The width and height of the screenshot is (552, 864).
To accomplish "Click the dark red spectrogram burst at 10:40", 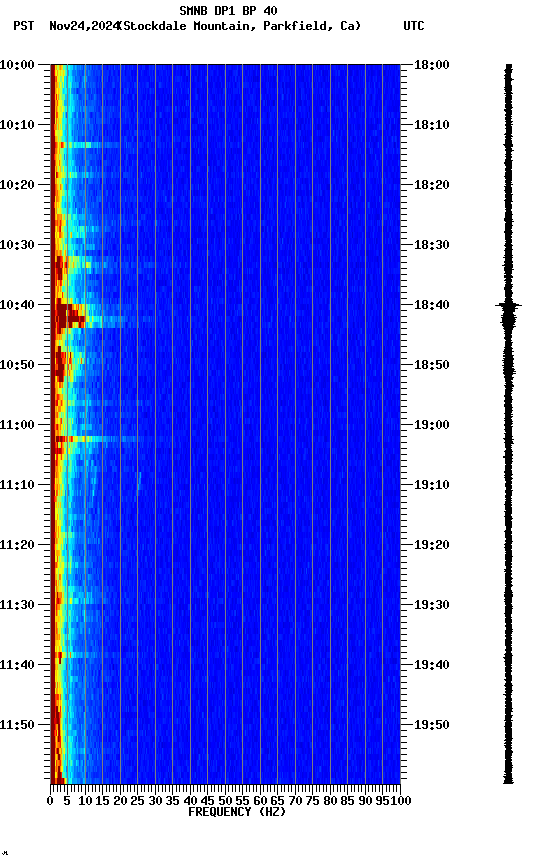I will pyautogui.click(x=69, y=315).
